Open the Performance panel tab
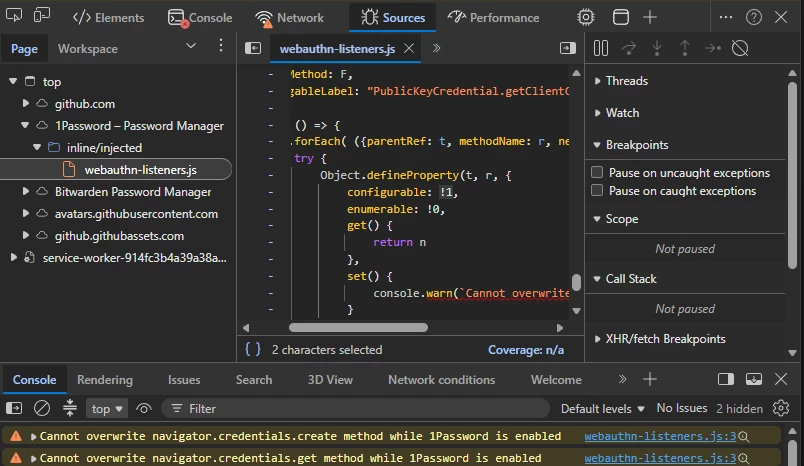Screen dimensions: 804x466 [493, 17]
